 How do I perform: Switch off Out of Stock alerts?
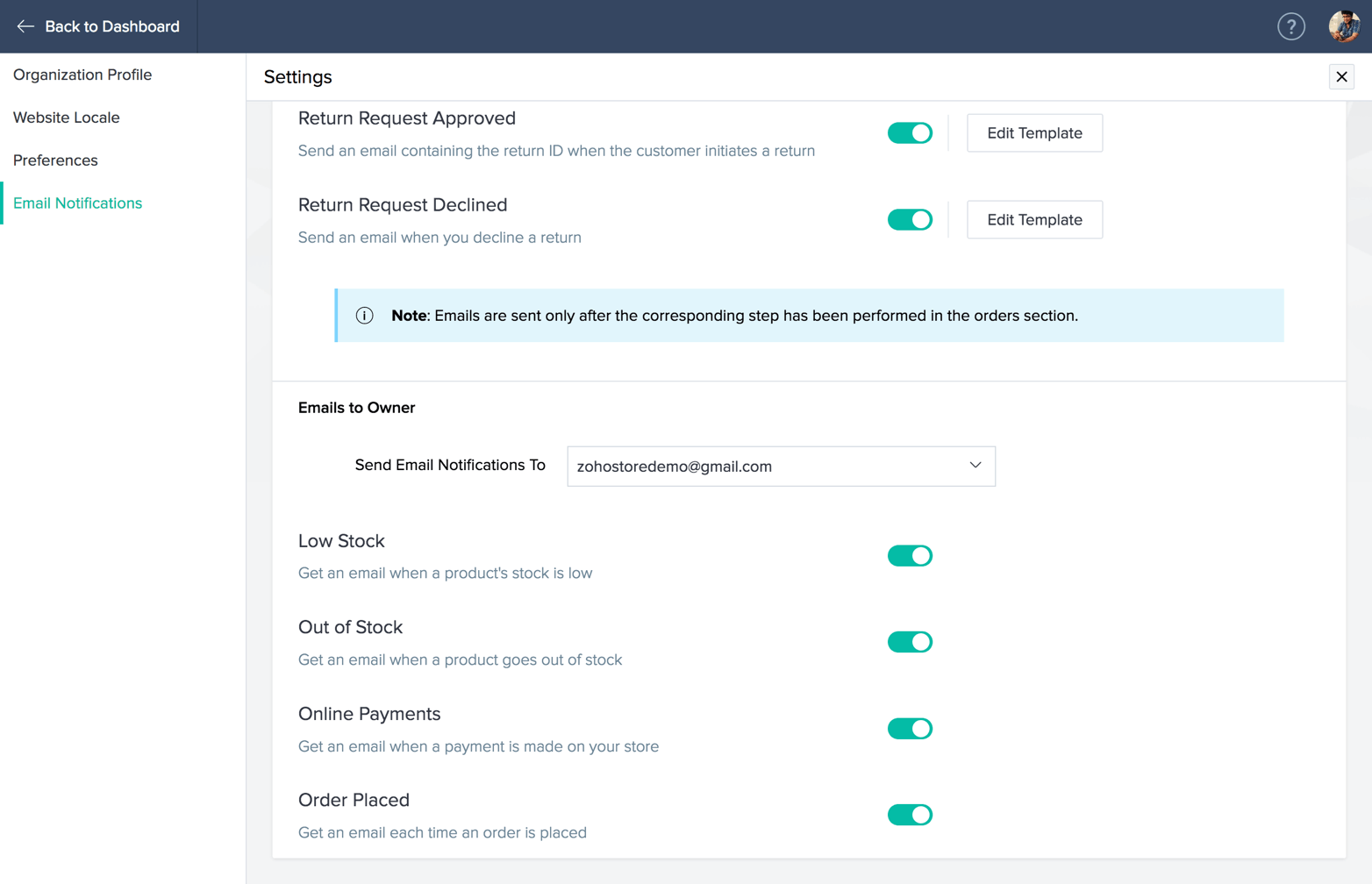tap(910, 642)
